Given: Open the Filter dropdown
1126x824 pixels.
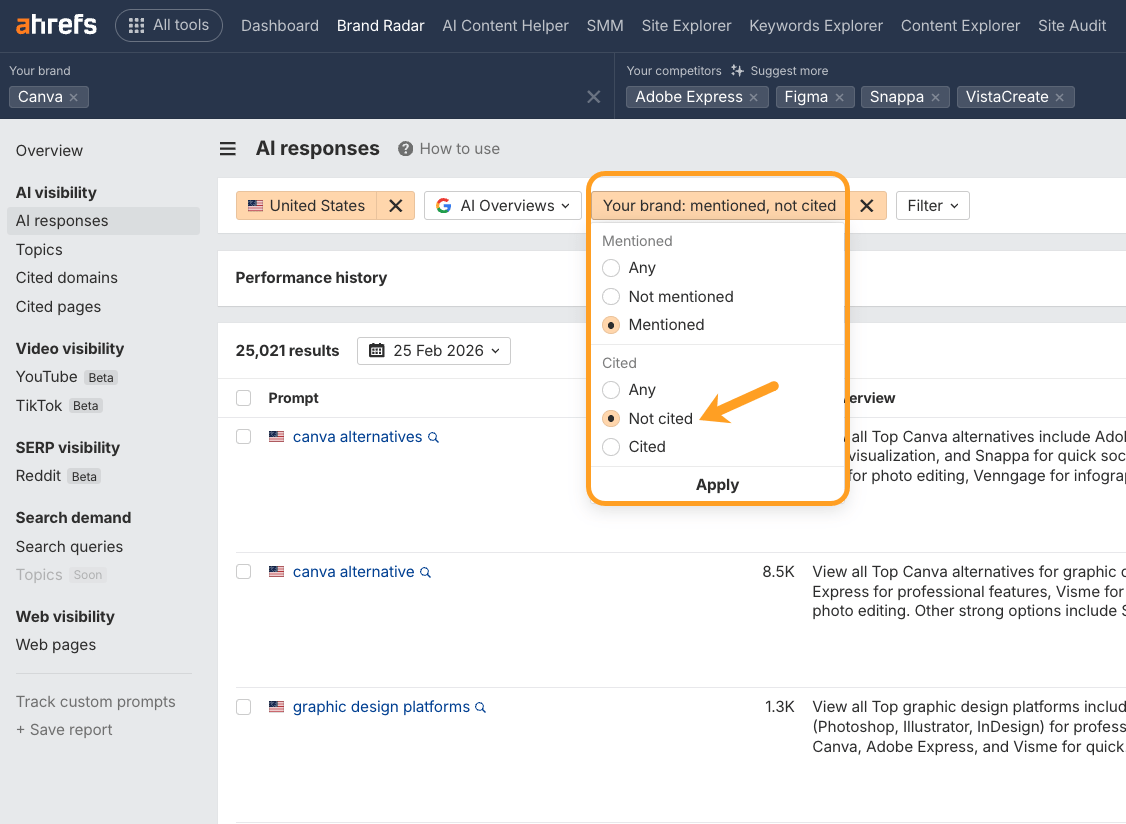Looking at the screenshot, I should tap(932, 205).
